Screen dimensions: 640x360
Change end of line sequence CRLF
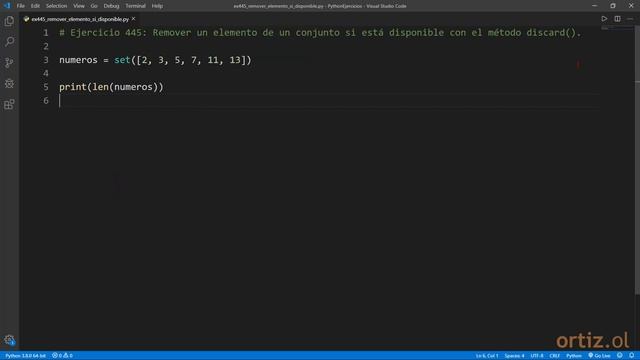coord(555,356)
